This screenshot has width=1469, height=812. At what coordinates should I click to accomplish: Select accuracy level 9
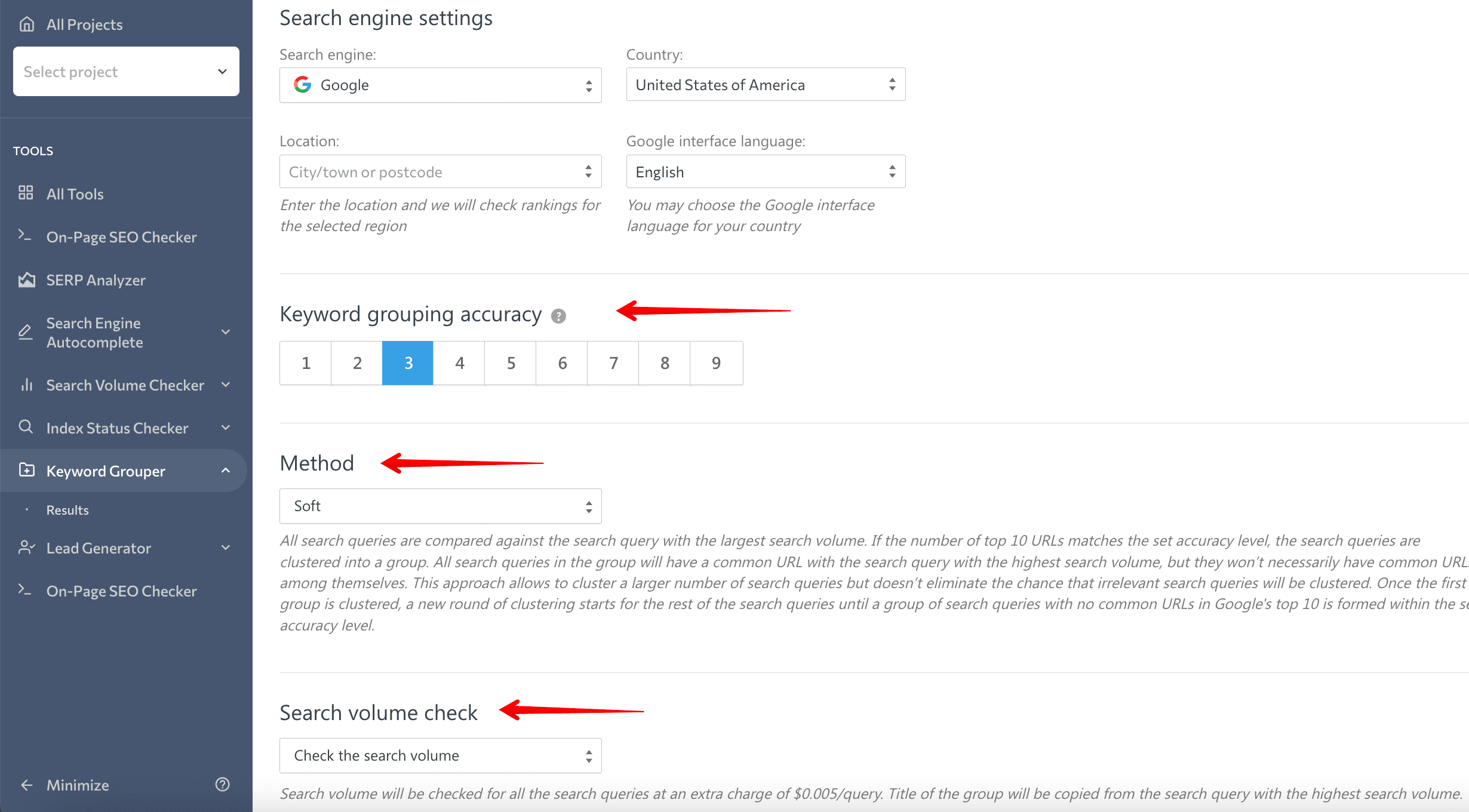coord(716,363)
